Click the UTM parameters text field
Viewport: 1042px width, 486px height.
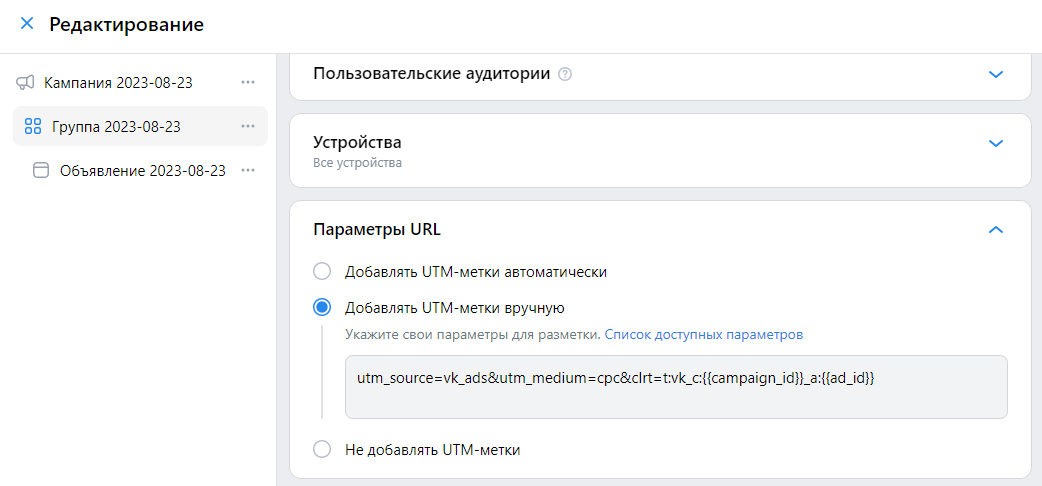click(x=676, y=387)
